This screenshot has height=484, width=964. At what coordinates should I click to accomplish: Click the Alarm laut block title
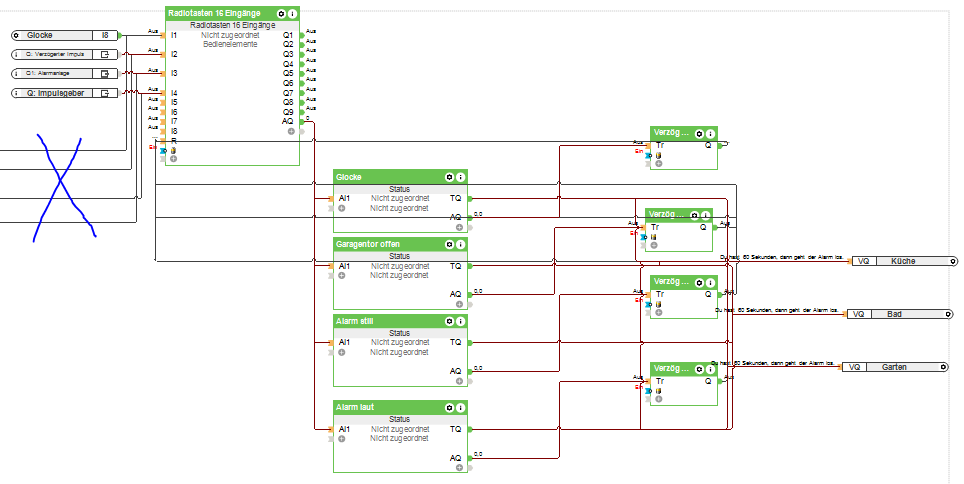355,407
